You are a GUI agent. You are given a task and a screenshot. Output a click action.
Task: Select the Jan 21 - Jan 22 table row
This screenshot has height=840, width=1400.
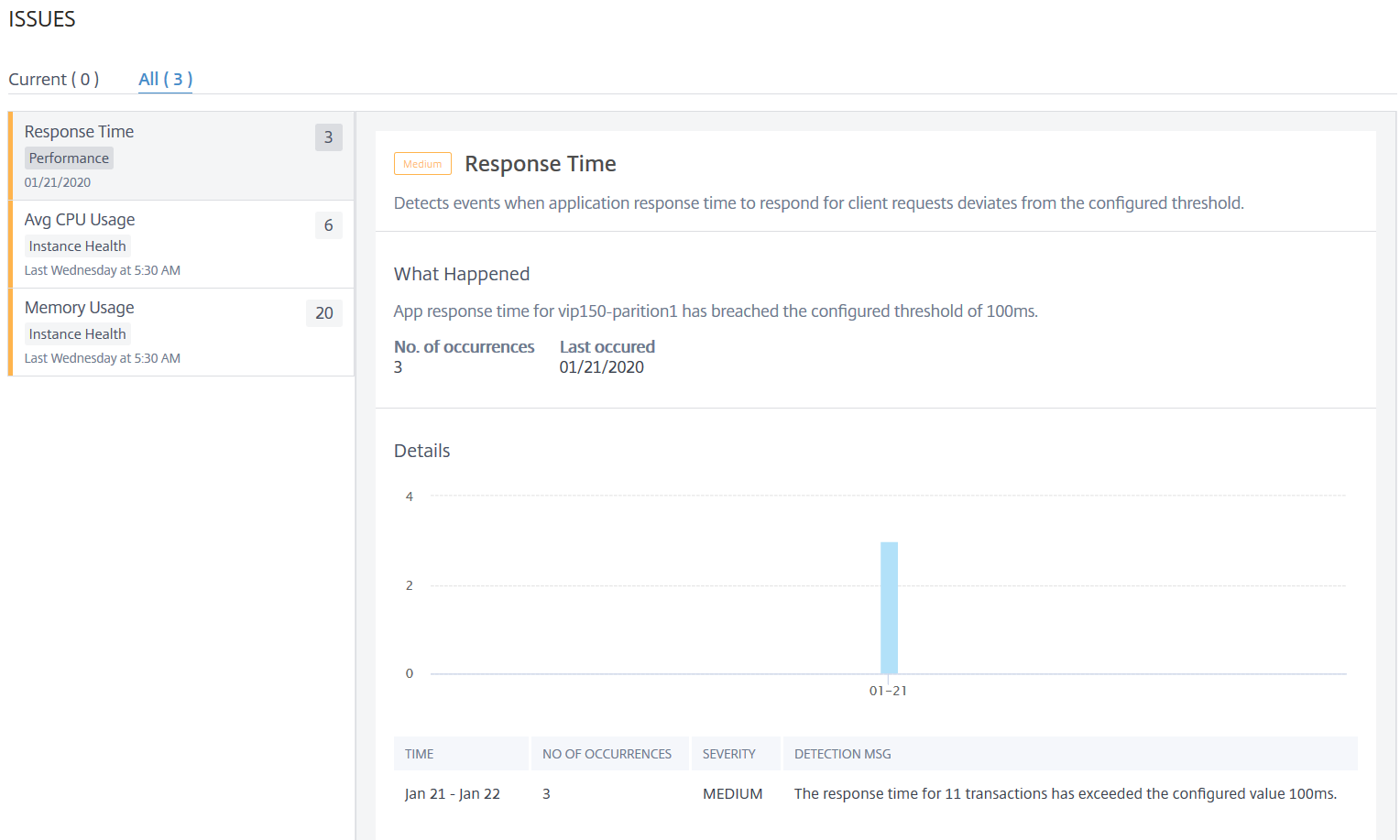(x=875, y=794)
